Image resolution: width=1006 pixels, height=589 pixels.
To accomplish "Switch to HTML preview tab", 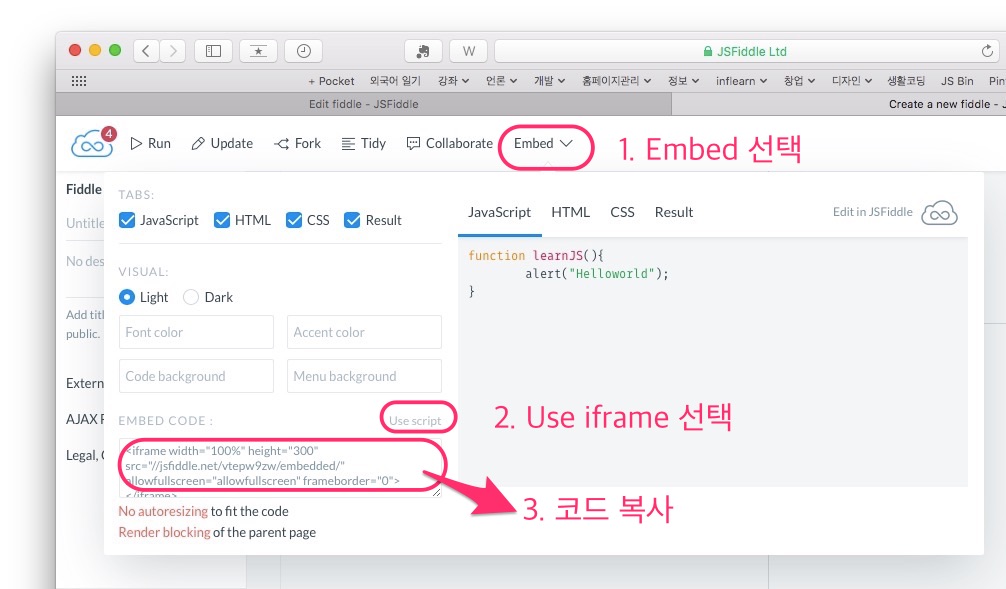I will pyautogui.click(x=570, y=212).
